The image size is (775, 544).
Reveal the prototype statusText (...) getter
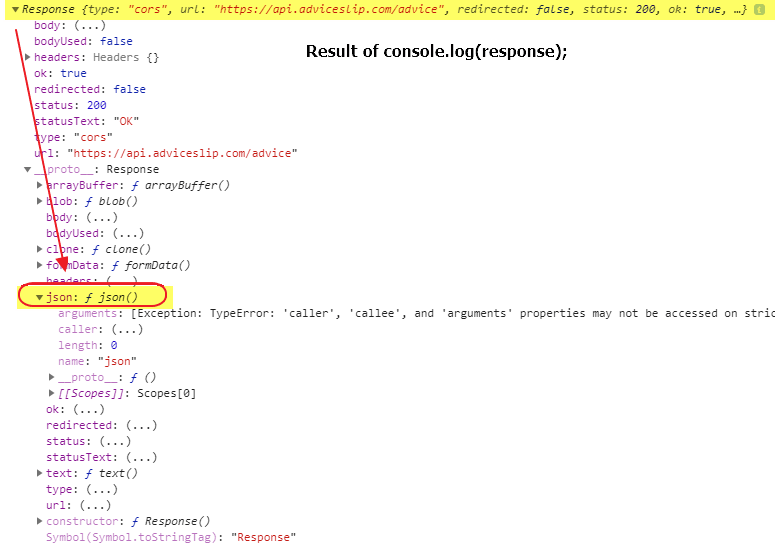pyautogui.click(x=141, y=458)
